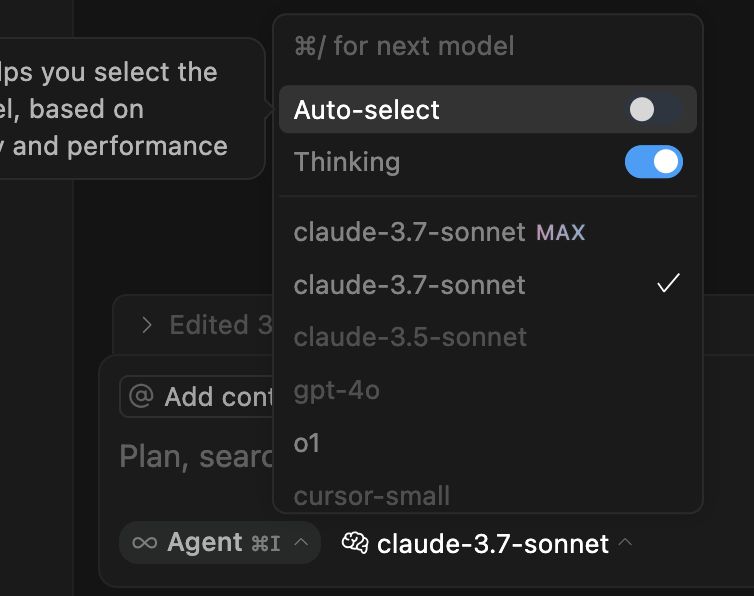Image resolution: width=754 pixels, height=596 pixels.
Task: Open the Agent mode dropdown caret
Action: tap(302, 543)
